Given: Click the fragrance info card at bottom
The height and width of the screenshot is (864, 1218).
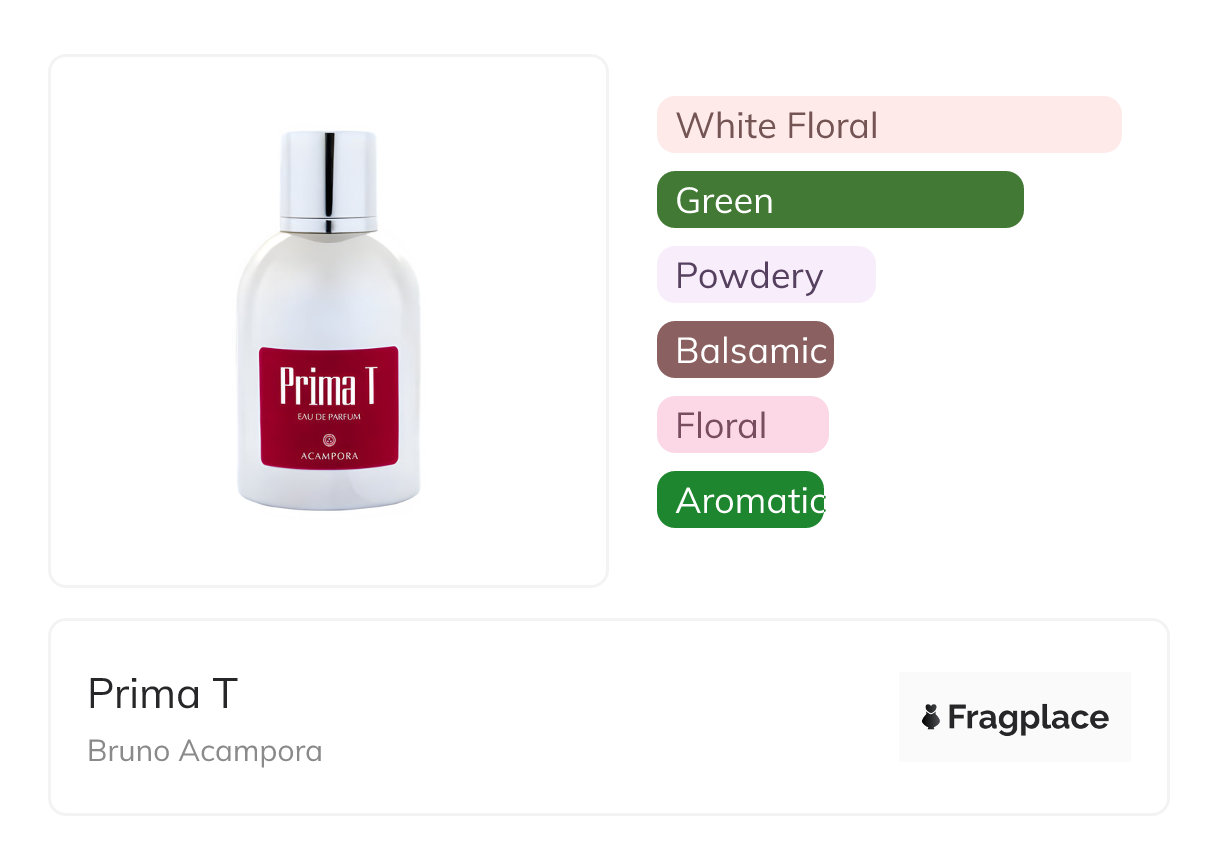Looking at the screenshot, I should (609, 717).
